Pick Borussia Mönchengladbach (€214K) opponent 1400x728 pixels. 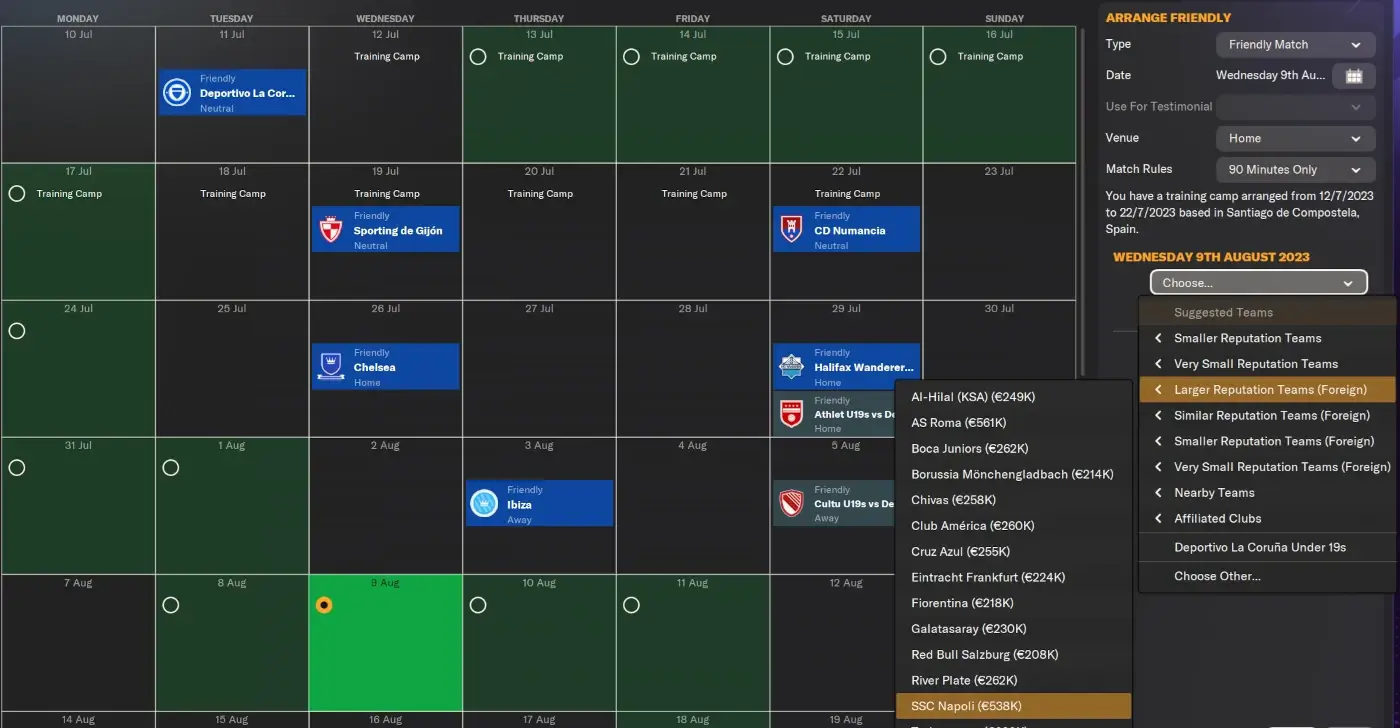1014,474
